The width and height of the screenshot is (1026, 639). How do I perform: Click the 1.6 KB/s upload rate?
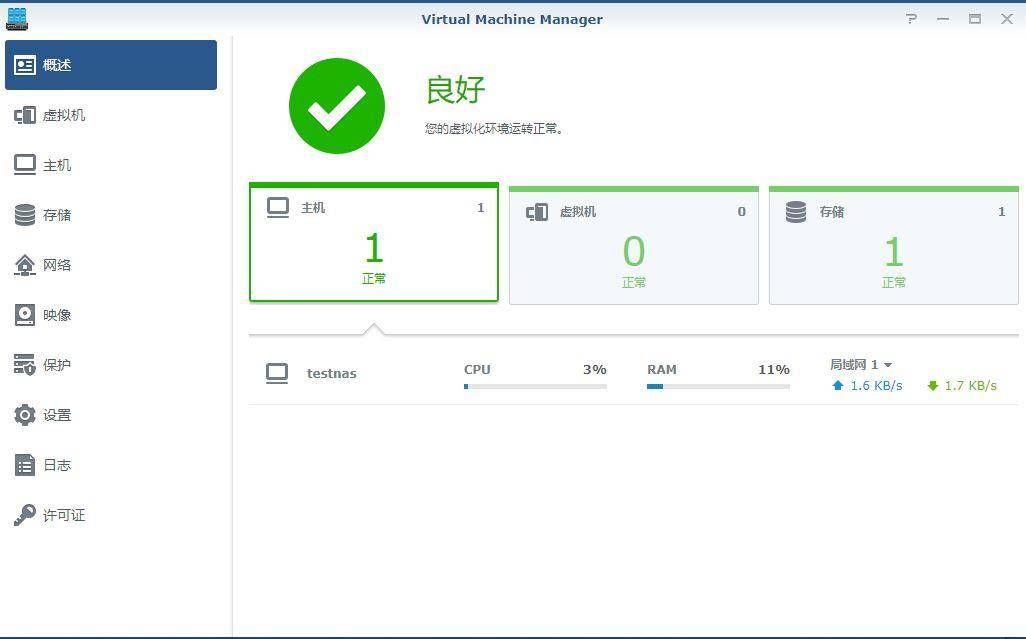[876, 386]
